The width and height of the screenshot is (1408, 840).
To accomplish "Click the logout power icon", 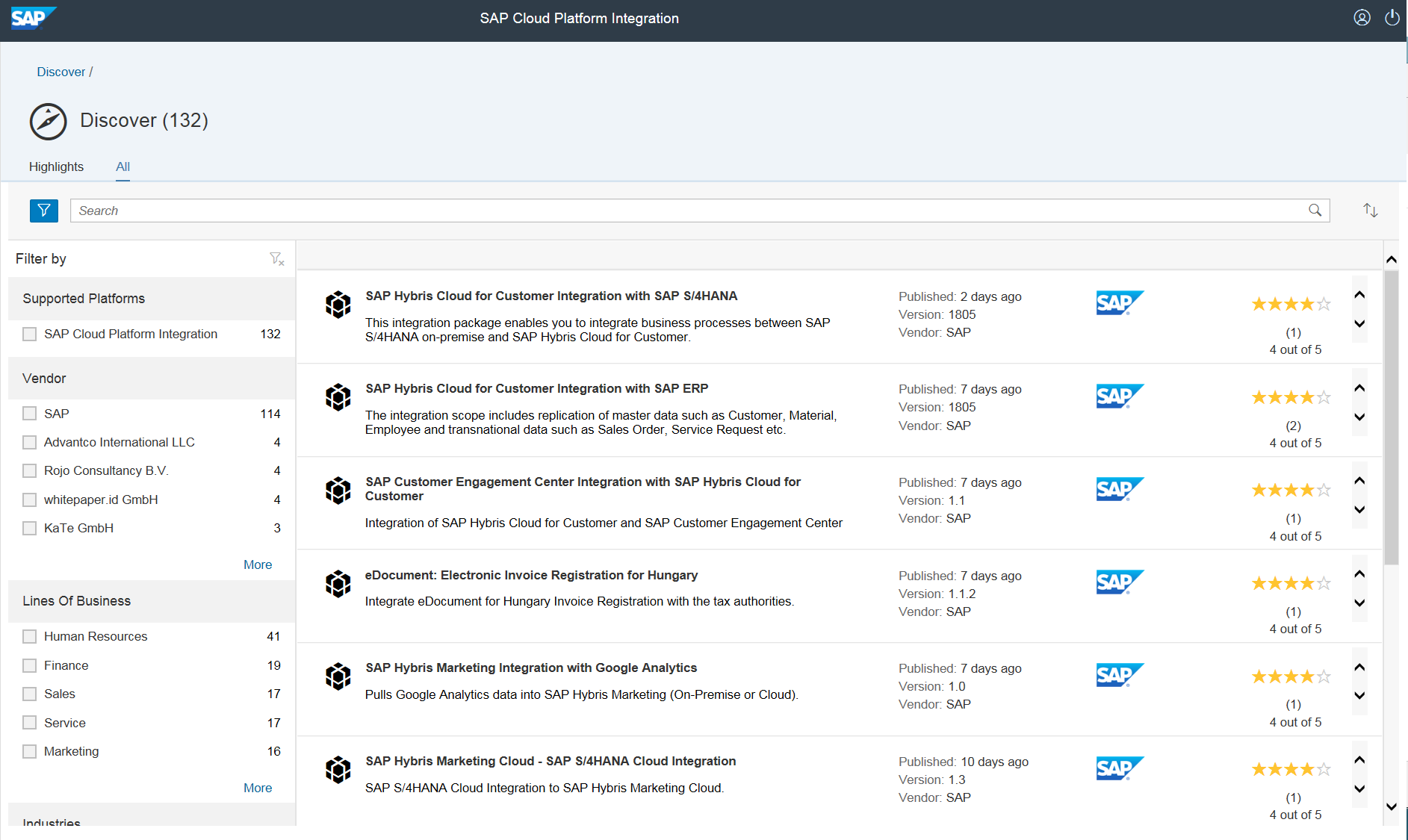I will pyautogui.click(x=1392, y=18).
